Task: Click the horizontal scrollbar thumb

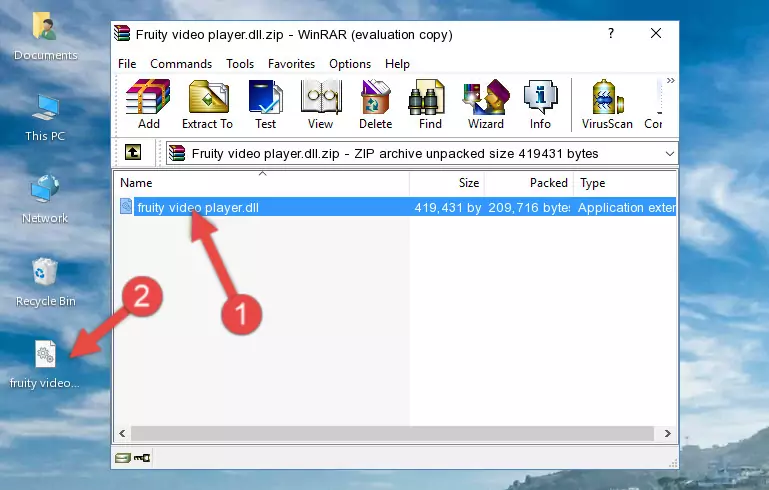Action: (x=392, y=434)
